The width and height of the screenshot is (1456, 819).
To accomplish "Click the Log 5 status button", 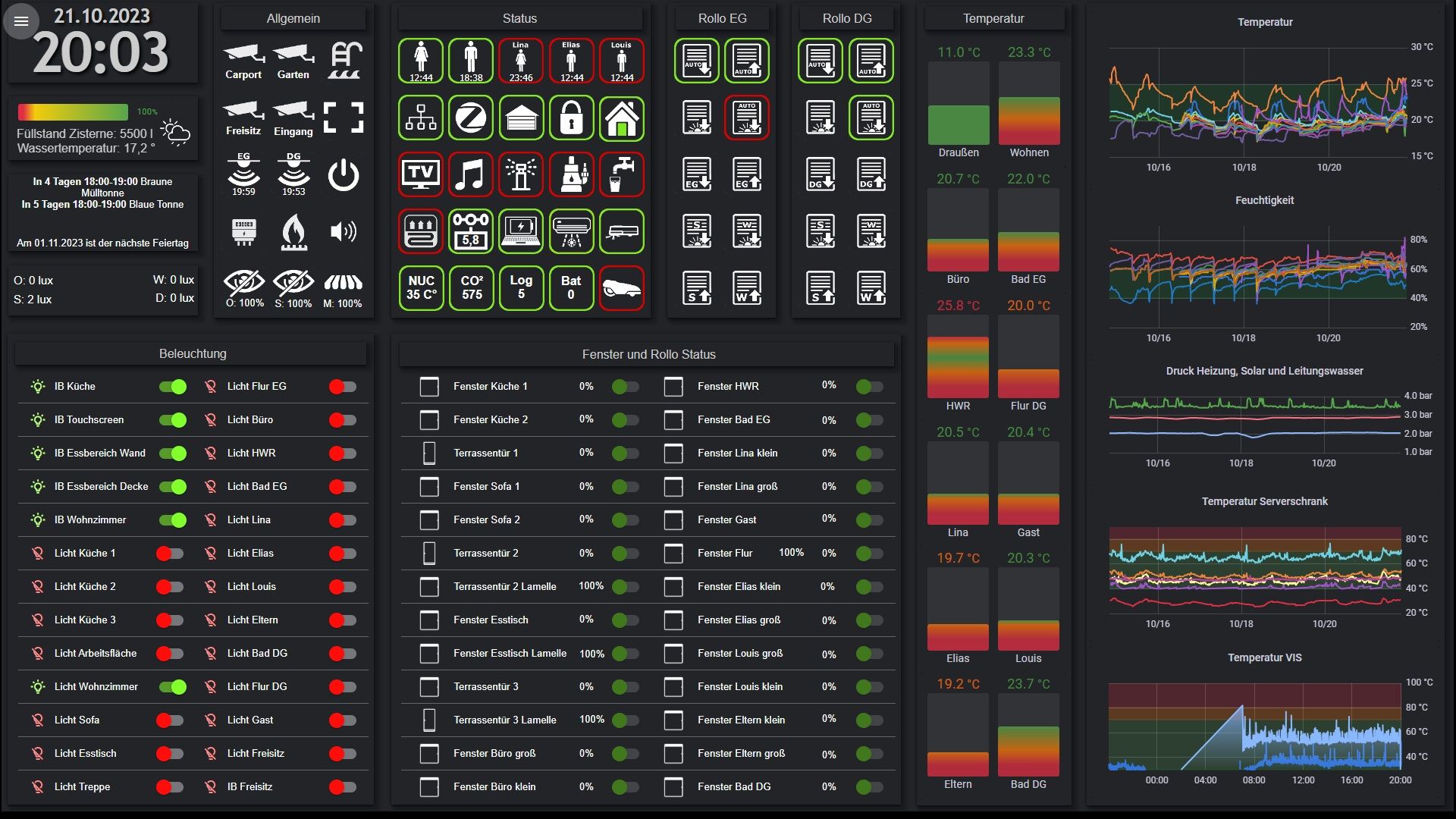I will pos(521,288).
